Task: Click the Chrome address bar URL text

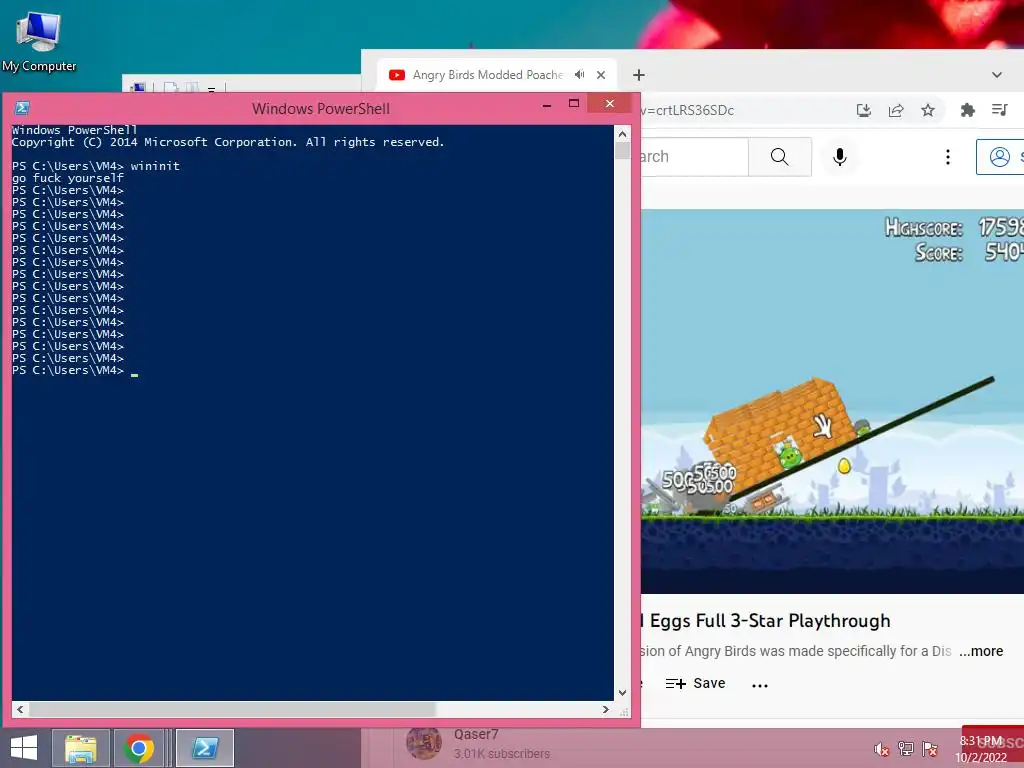Action: pyautogui.click(x=688, y=110)
